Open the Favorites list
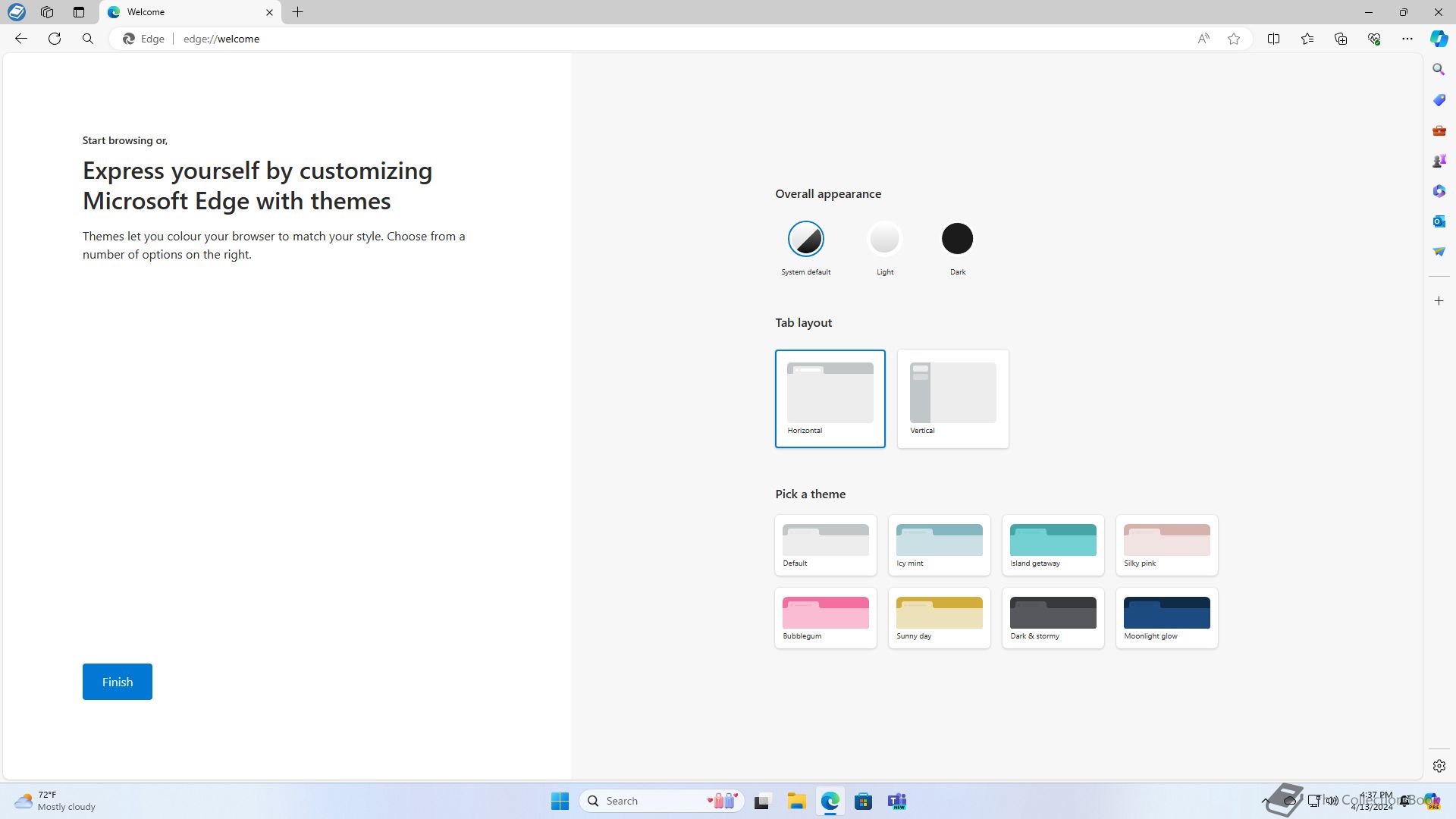Screen dimensions: 1456x819 pos(1307,39)
